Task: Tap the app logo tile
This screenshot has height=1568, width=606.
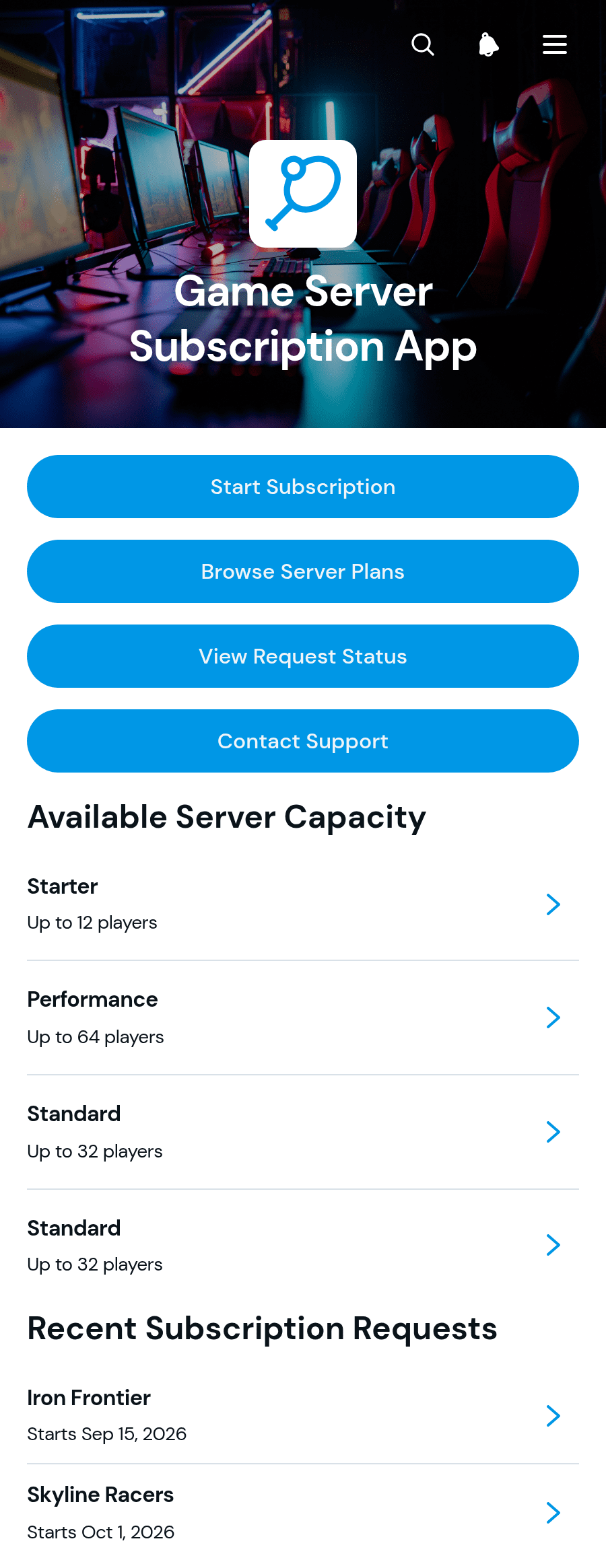Action: pos(303,194)
